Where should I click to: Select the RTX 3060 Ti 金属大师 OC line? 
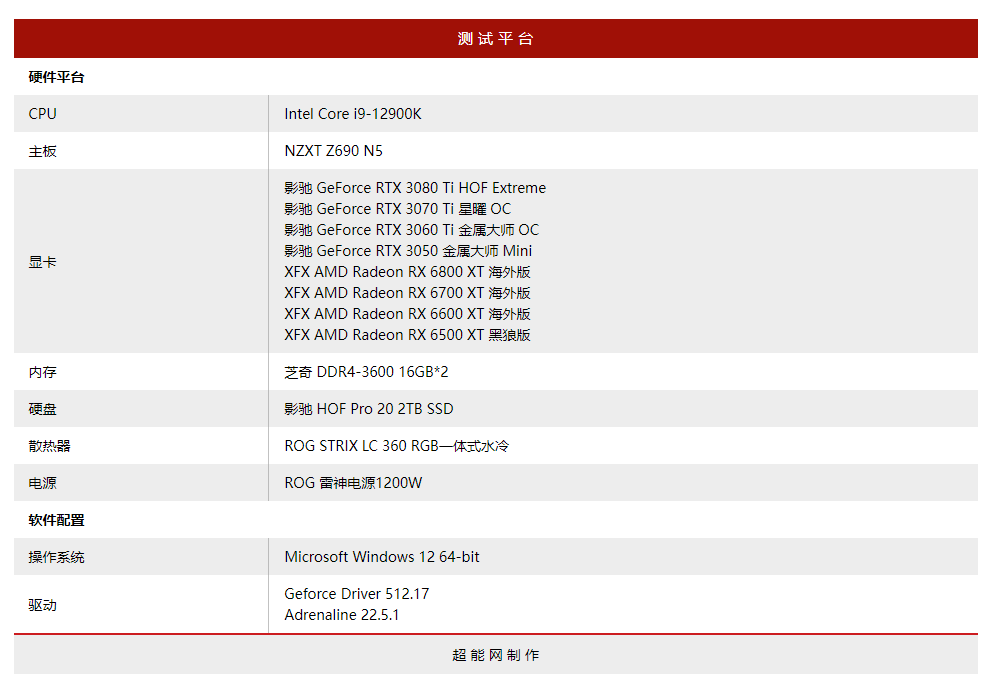[411, 230]
